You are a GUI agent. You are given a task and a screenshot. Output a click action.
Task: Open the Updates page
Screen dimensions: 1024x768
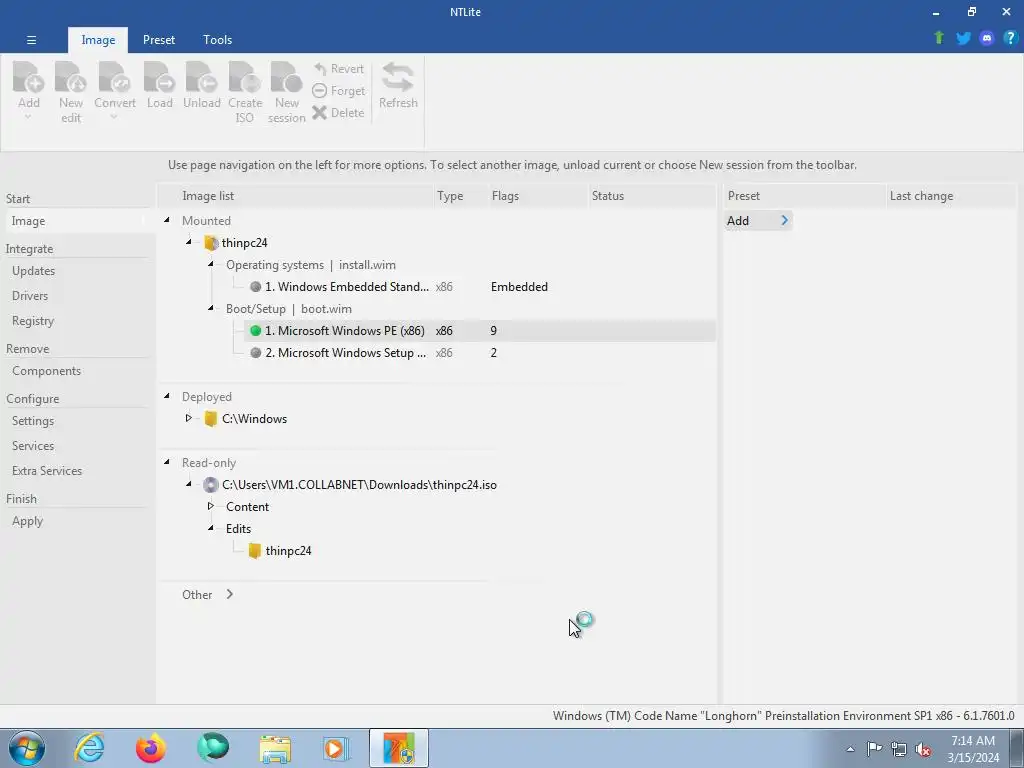click(33, 270)
